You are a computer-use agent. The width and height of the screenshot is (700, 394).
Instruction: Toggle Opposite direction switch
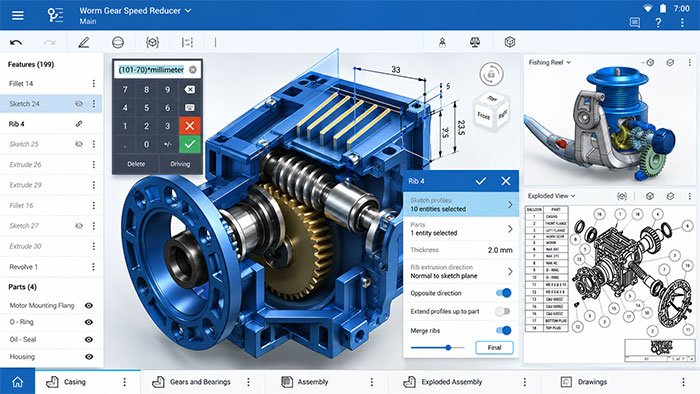click(503, 293)
